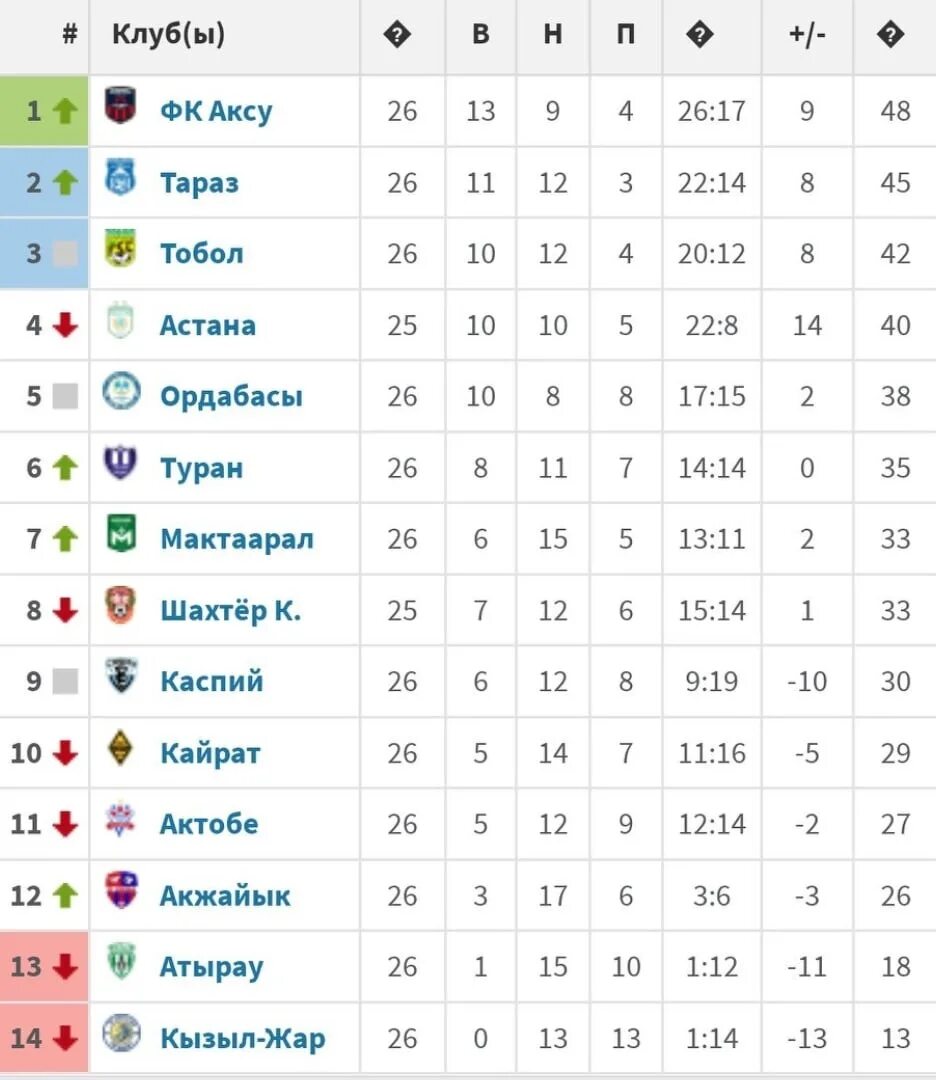
Task: Open the Атырау team link
Action: click(211, 968)
